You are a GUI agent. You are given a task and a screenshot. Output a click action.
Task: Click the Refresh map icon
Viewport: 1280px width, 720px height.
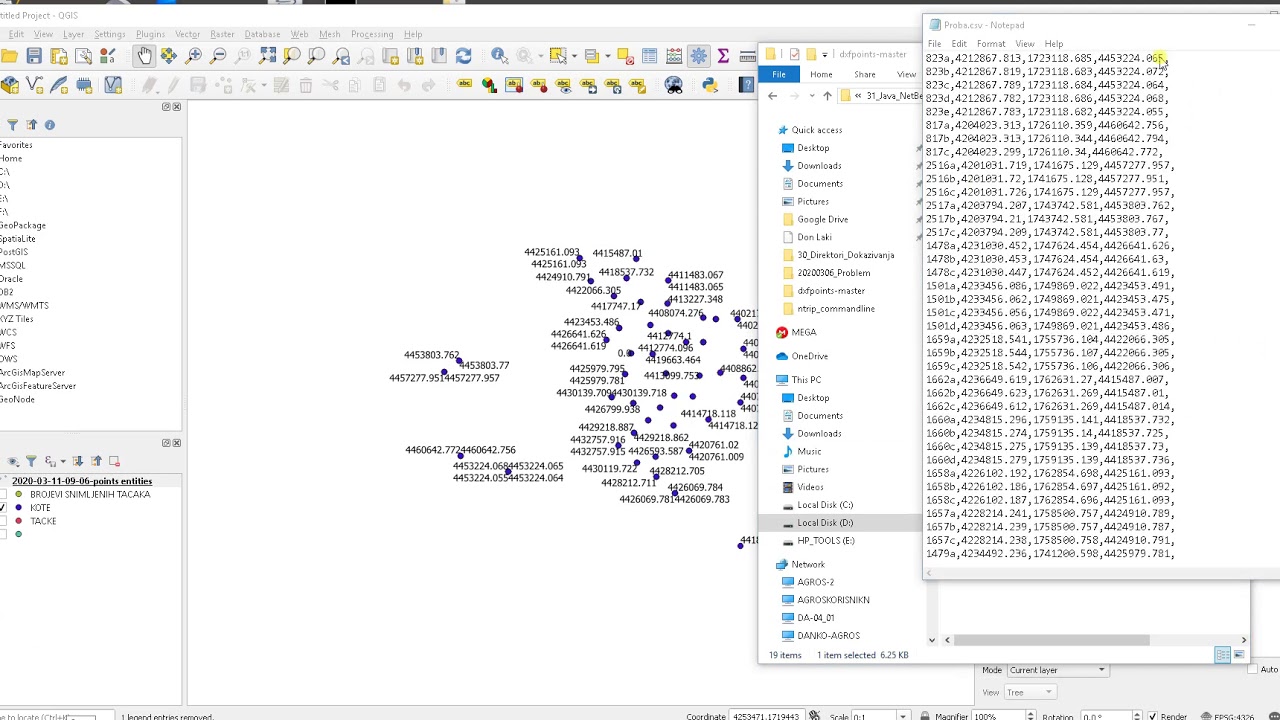pos(463,56)
